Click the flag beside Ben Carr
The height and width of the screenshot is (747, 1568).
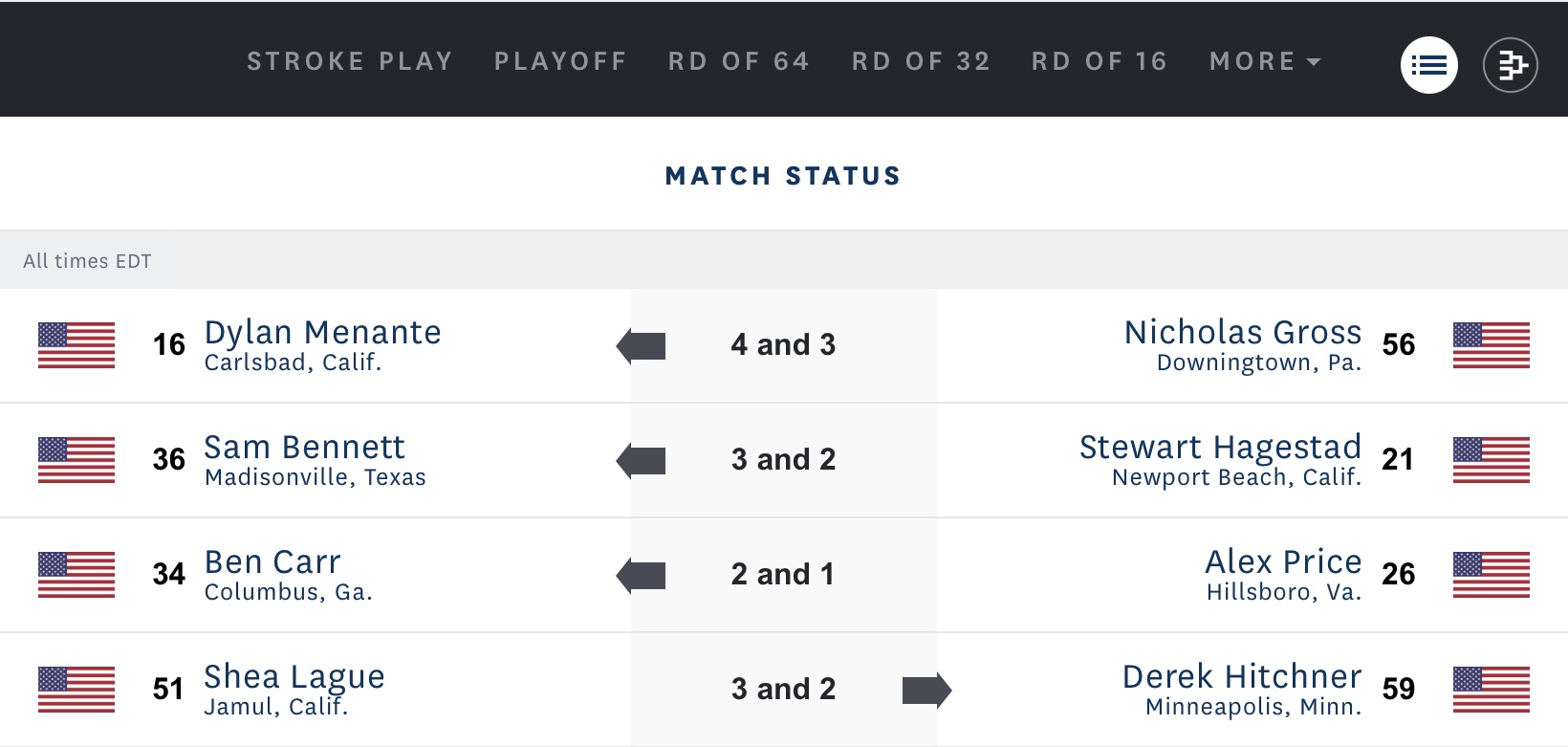point(76,575)
